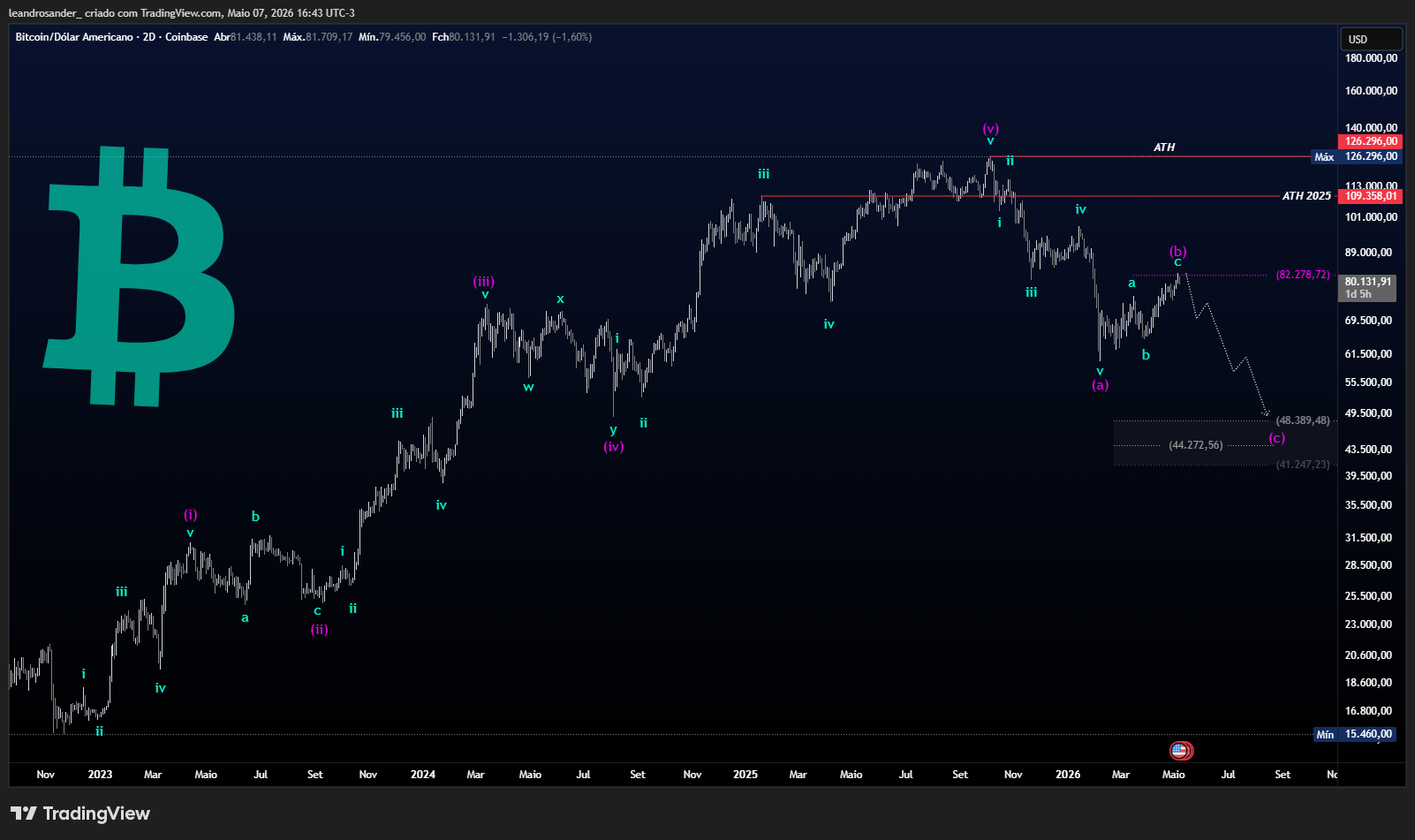
Task: Click the green y wave label
Action: 613,430
